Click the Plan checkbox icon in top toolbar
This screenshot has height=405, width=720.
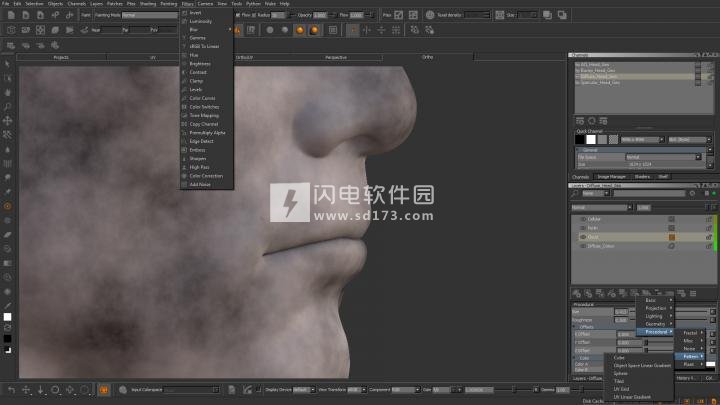pyautogui.click(x=399, y=15)
